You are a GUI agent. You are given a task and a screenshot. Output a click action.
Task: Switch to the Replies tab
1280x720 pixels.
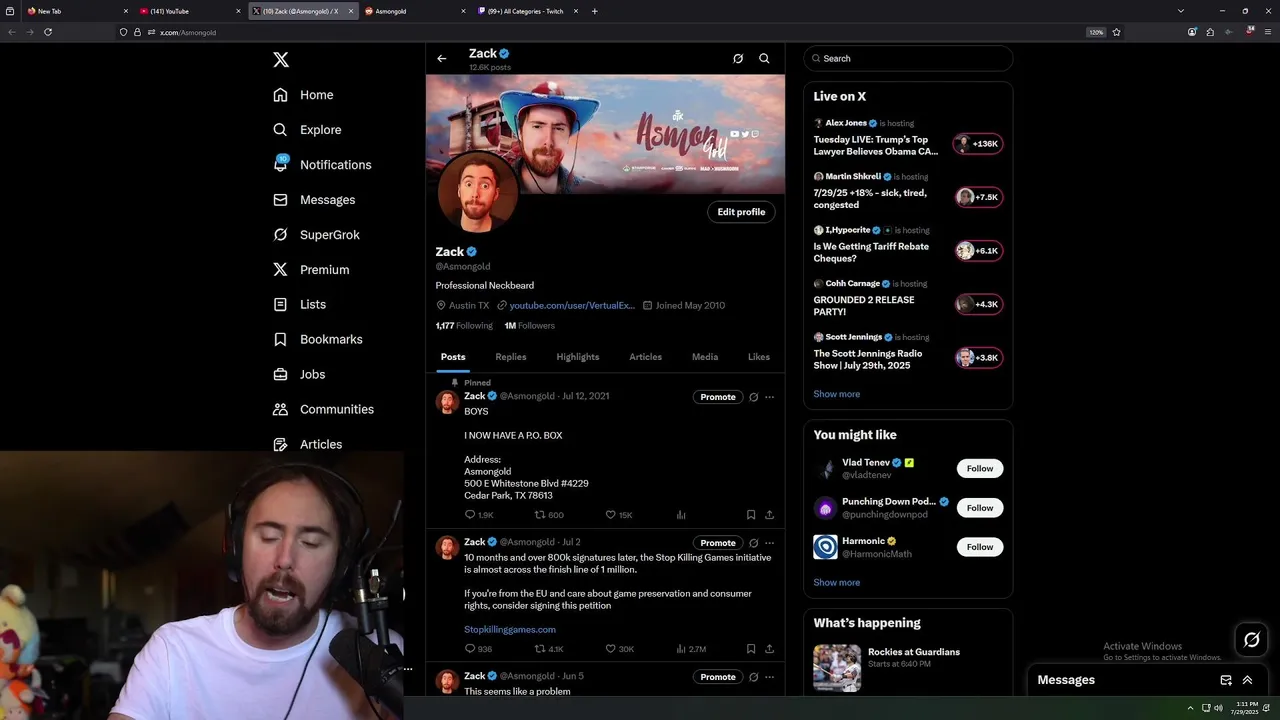[511, 357]
